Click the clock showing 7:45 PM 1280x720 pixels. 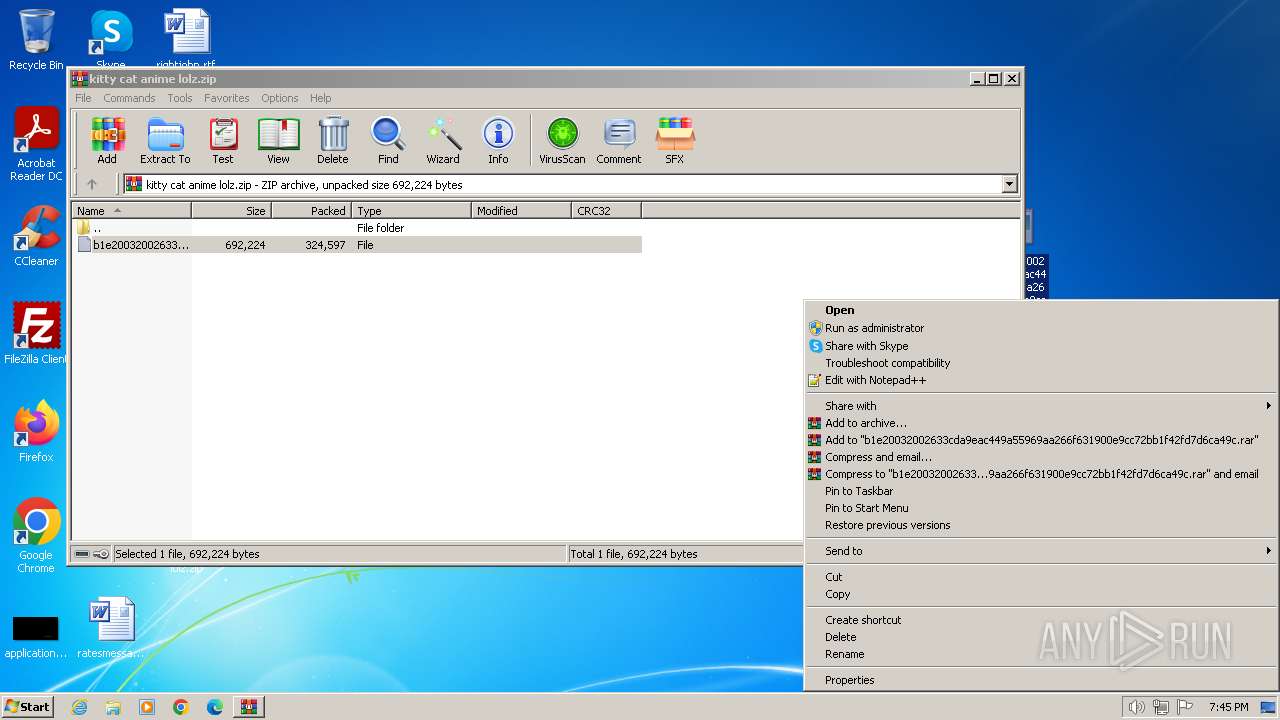(x=1228, y=707)
